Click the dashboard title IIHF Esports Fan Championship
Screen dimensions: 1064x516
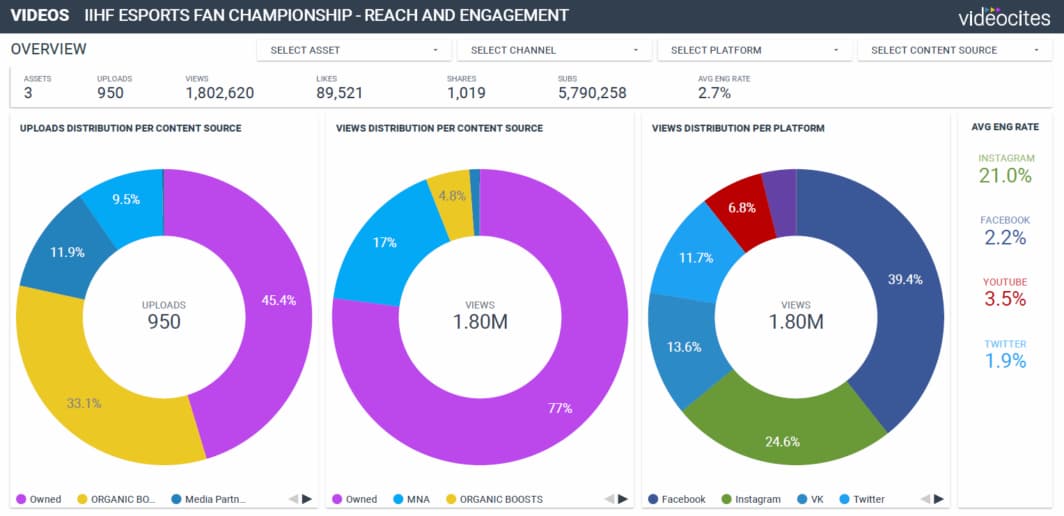click(326, 16)
